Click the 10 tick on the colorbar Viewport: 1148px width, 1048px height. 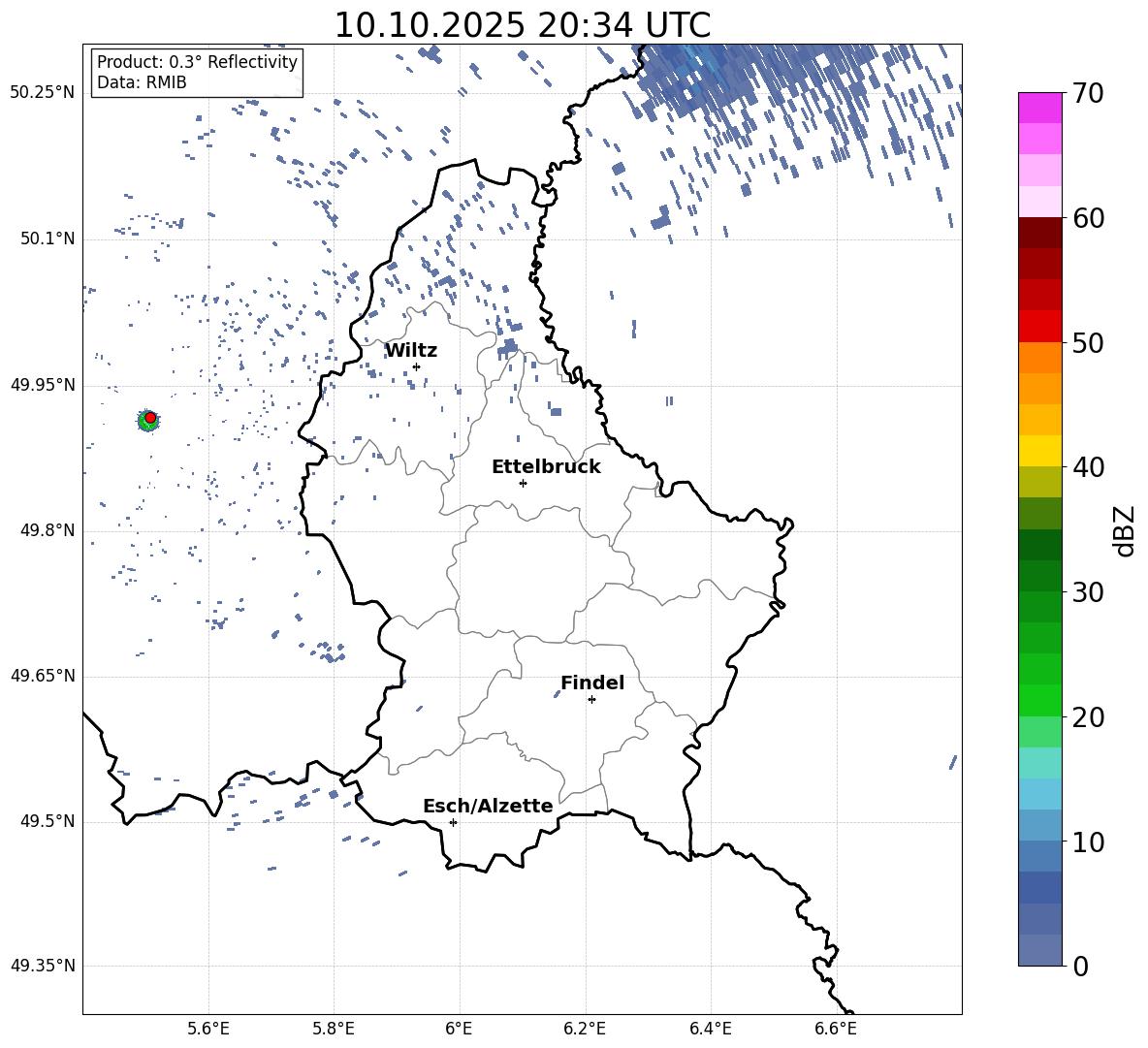click(x=1087, y=842)
